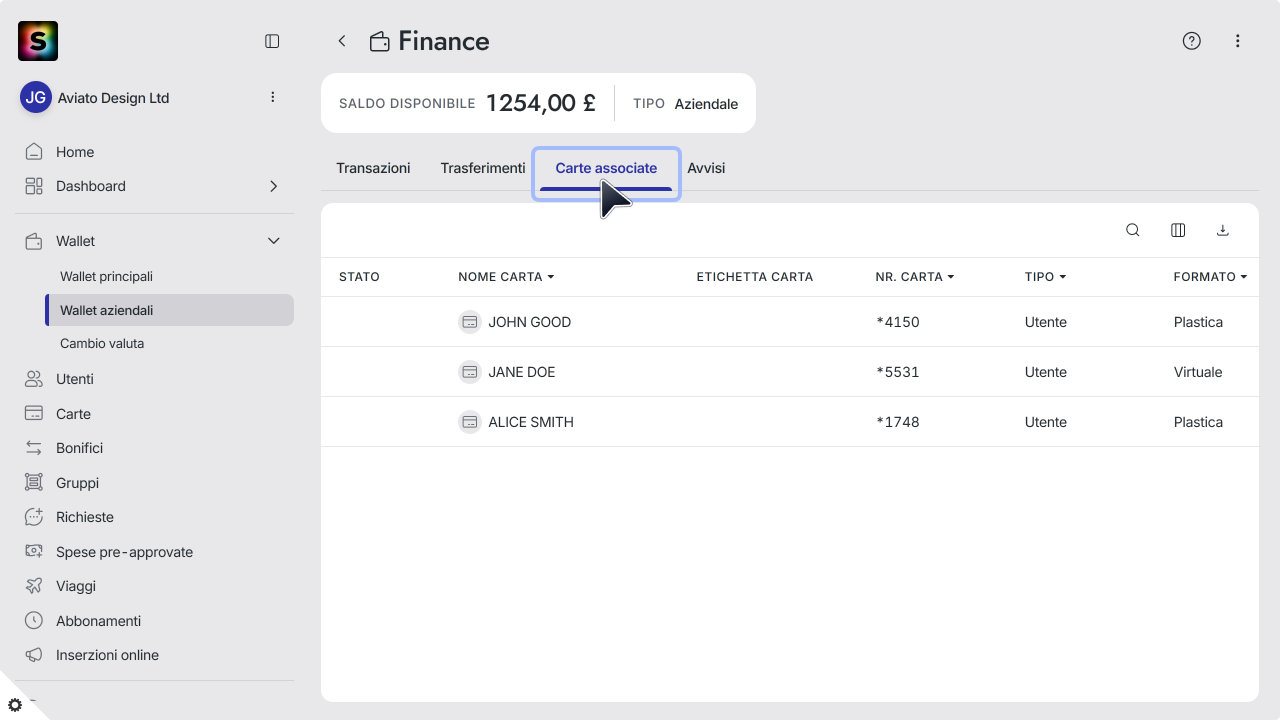This screenshot has width=1280, height=720.
Task: Click the card icon beside JANE DOE
Action: (x=470, y=372)
